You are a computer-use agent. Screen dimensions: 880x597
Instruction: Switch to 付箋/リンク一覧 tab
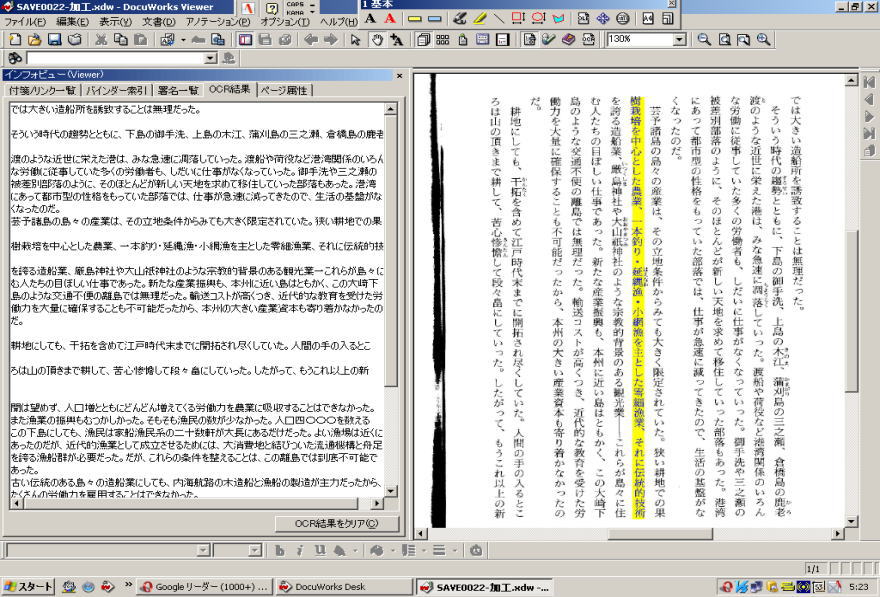42,90
